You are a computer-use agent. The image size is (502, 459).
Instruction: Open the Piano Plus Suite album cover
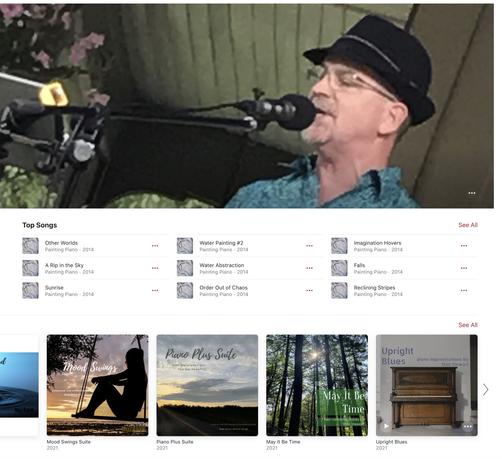click(207, 385)
